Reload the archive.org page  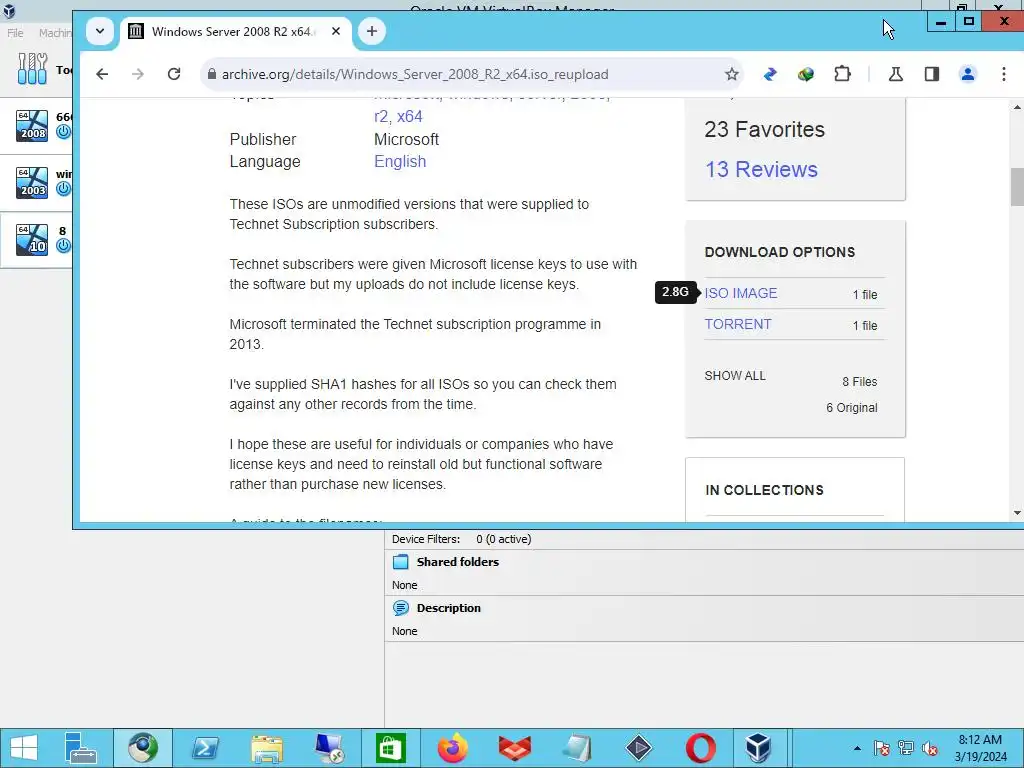[174, 74]
